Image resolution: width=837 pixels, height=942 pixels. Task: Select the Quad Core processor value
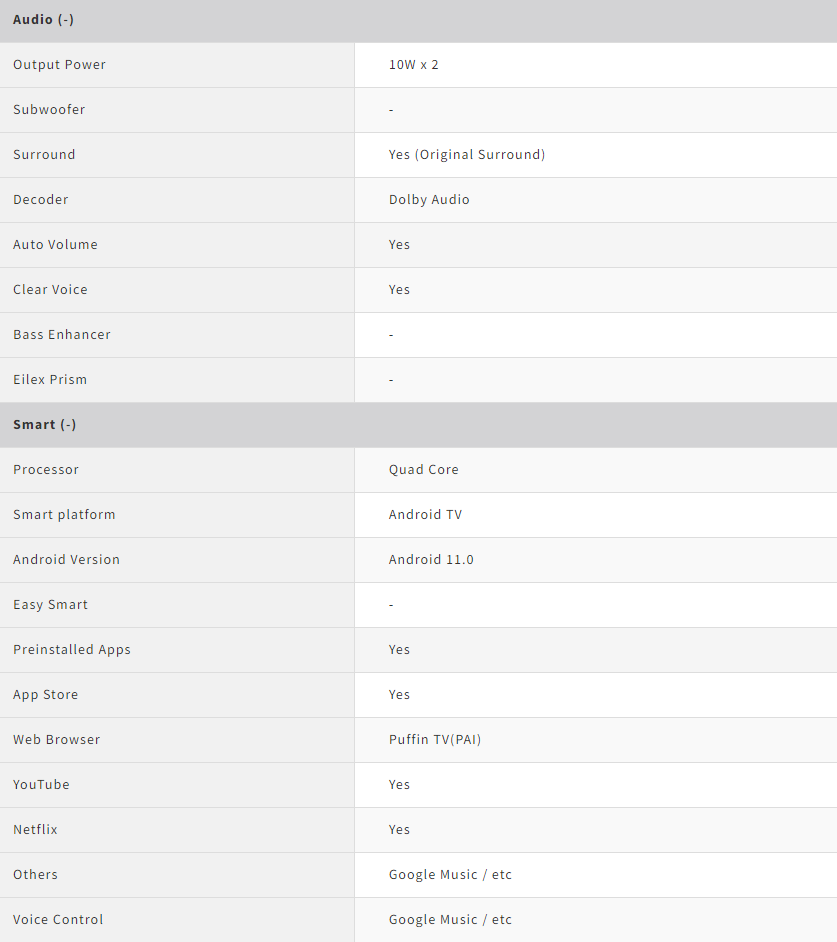tap(423, 470)
